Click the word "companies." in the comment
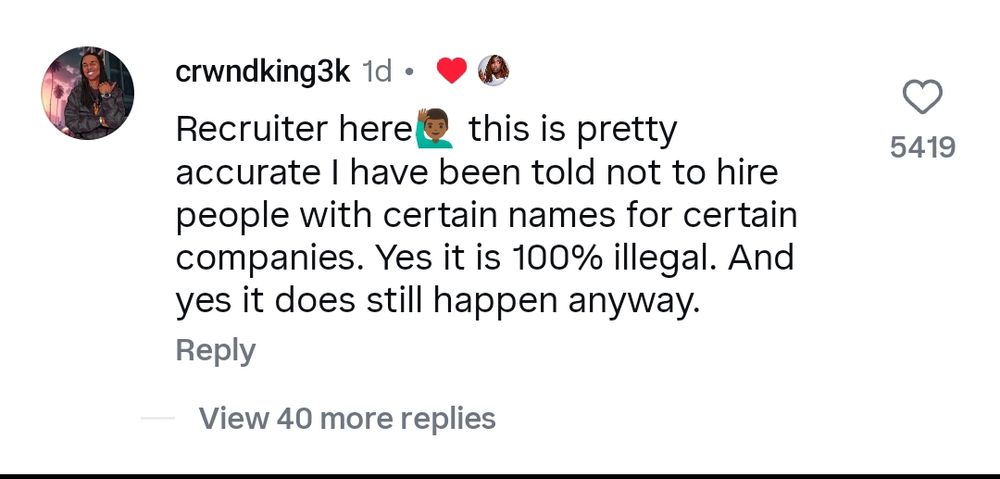Screen dimensions: 1000x479 pos(270,258)
